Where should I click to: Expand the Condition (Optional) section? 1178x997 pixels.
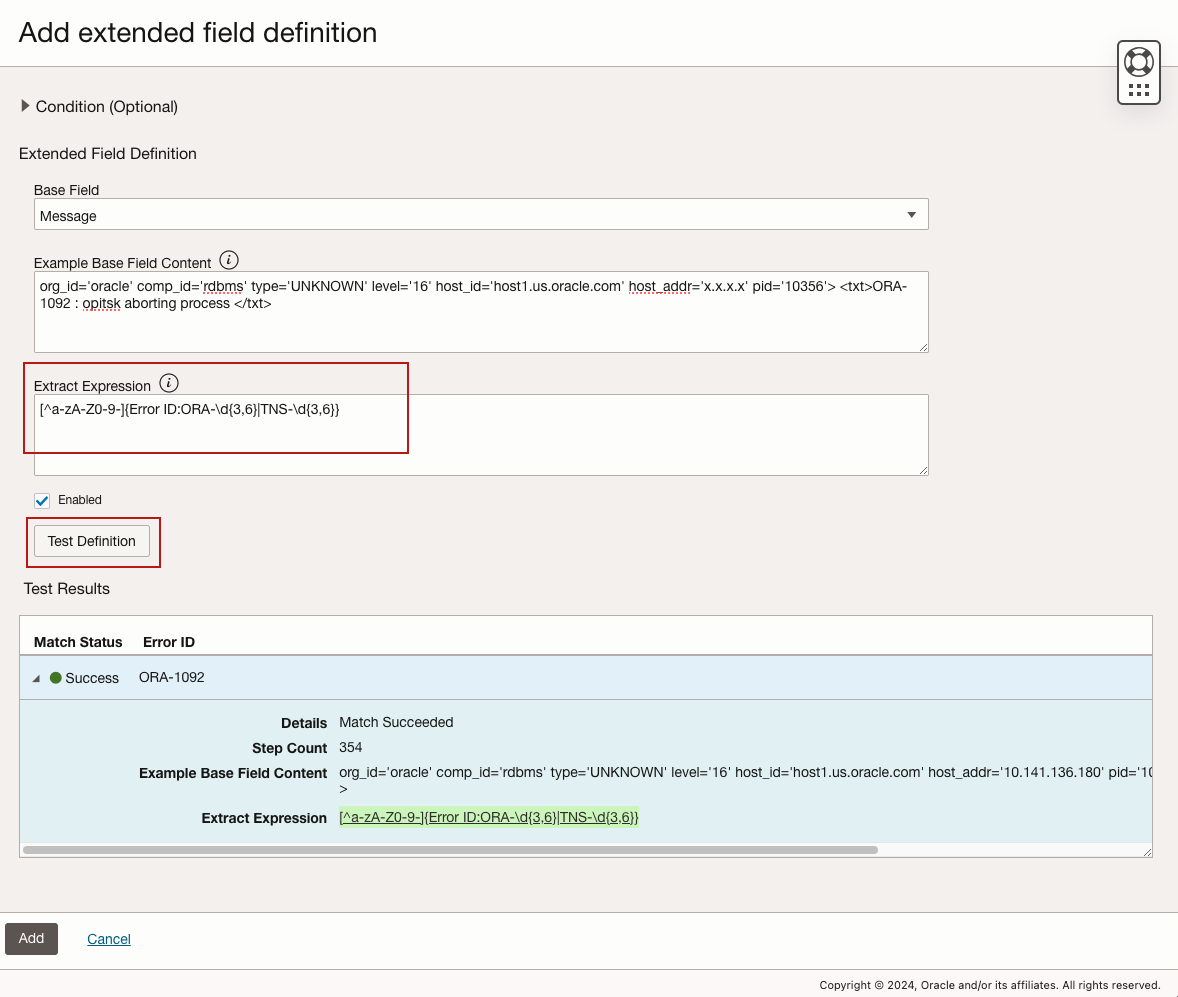click(x=25, y=106)
